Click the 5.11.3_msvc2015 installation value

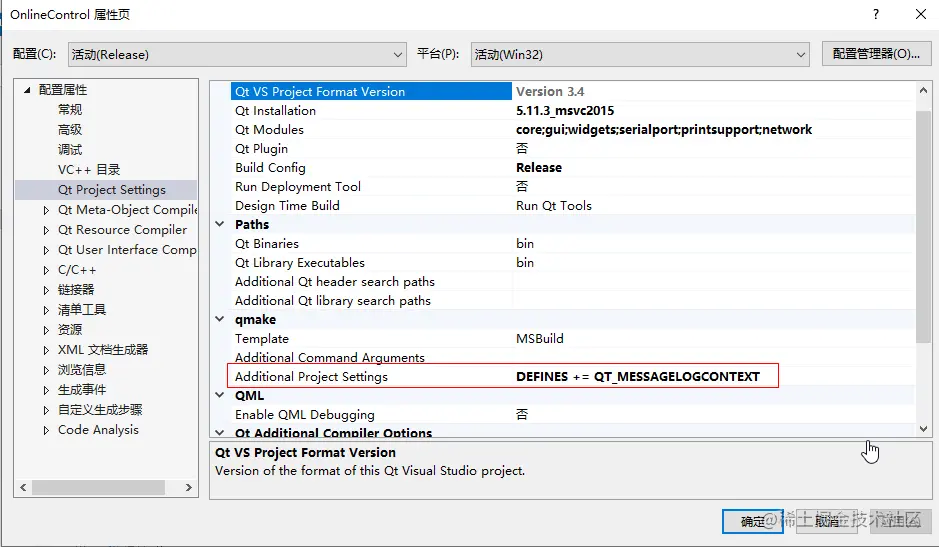click(x=565, y=110)
